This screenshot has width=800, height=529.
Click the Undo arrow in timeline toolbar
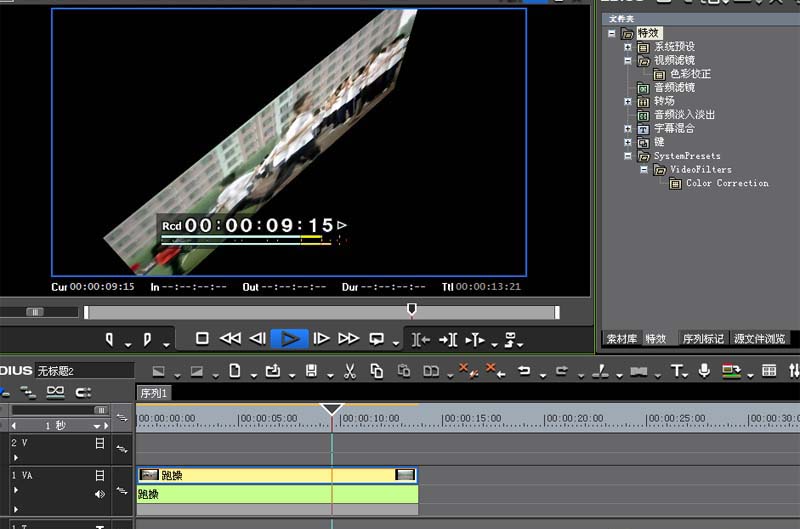(523, 371)
